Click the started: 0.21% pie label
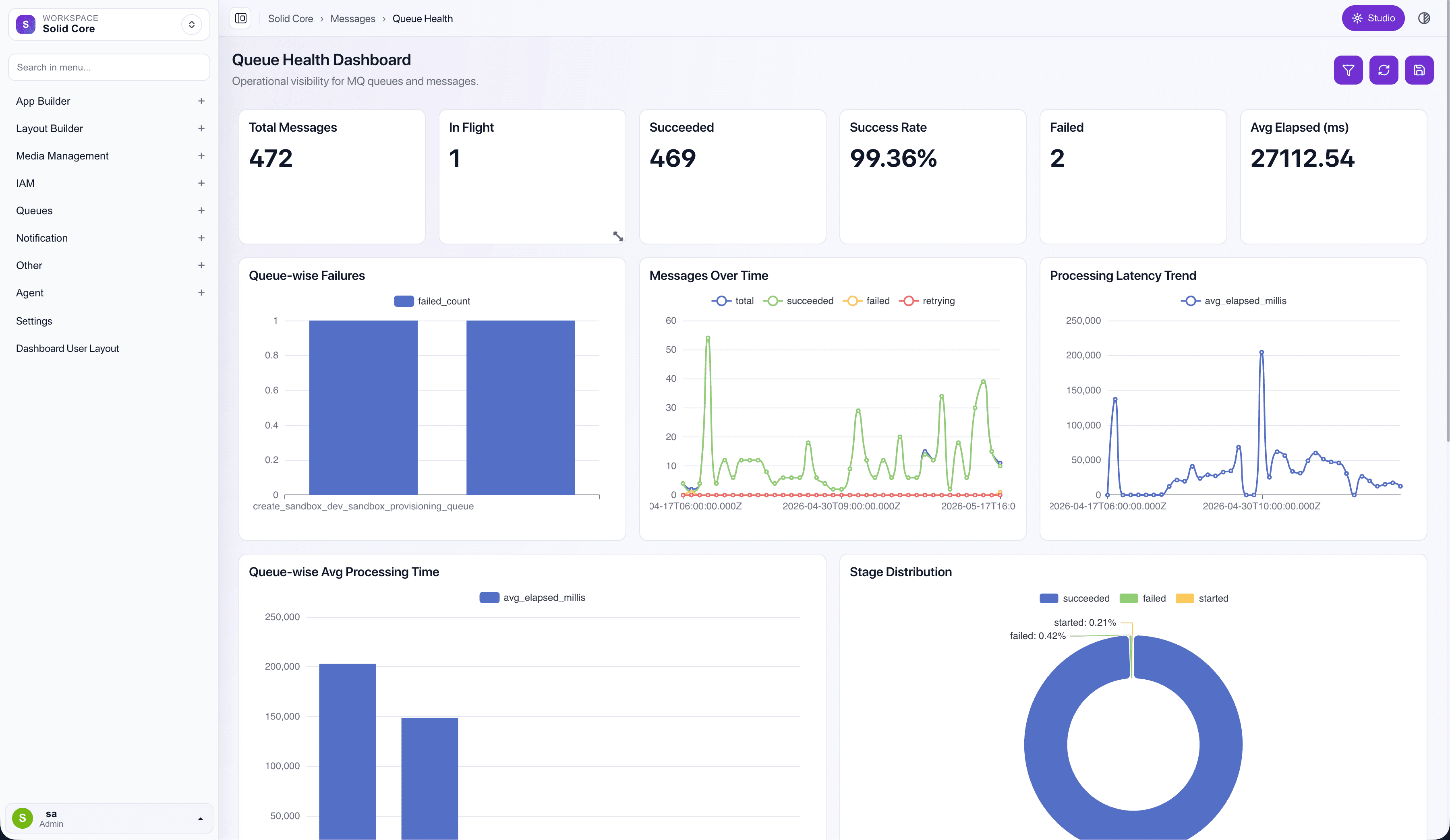The height and width of the screenshot is (840, 1450). [1085, 623]
